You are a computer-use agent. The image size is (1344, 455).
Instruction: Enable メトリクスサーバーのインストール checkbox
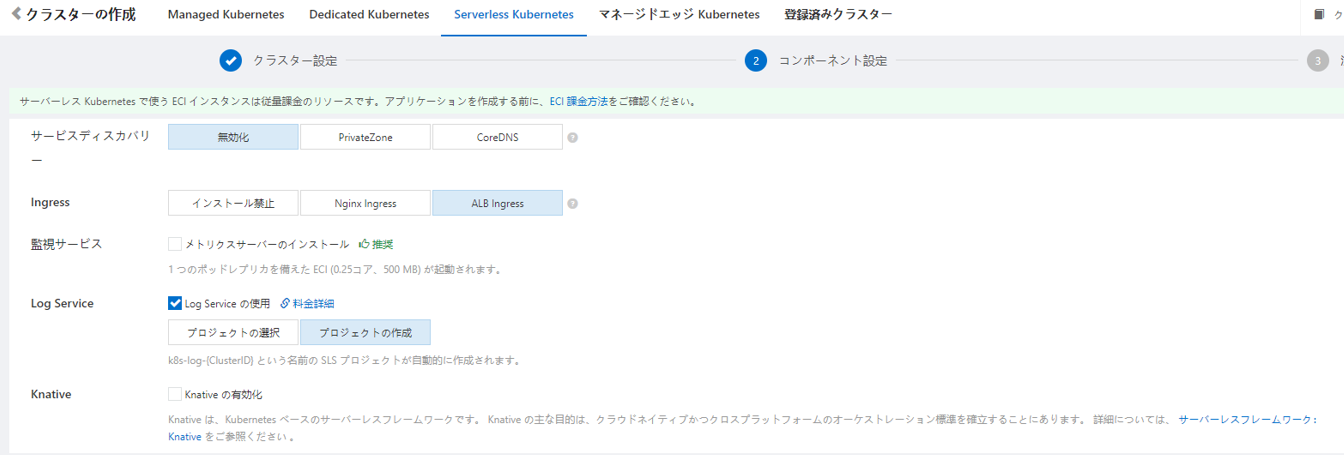[176, 244]
